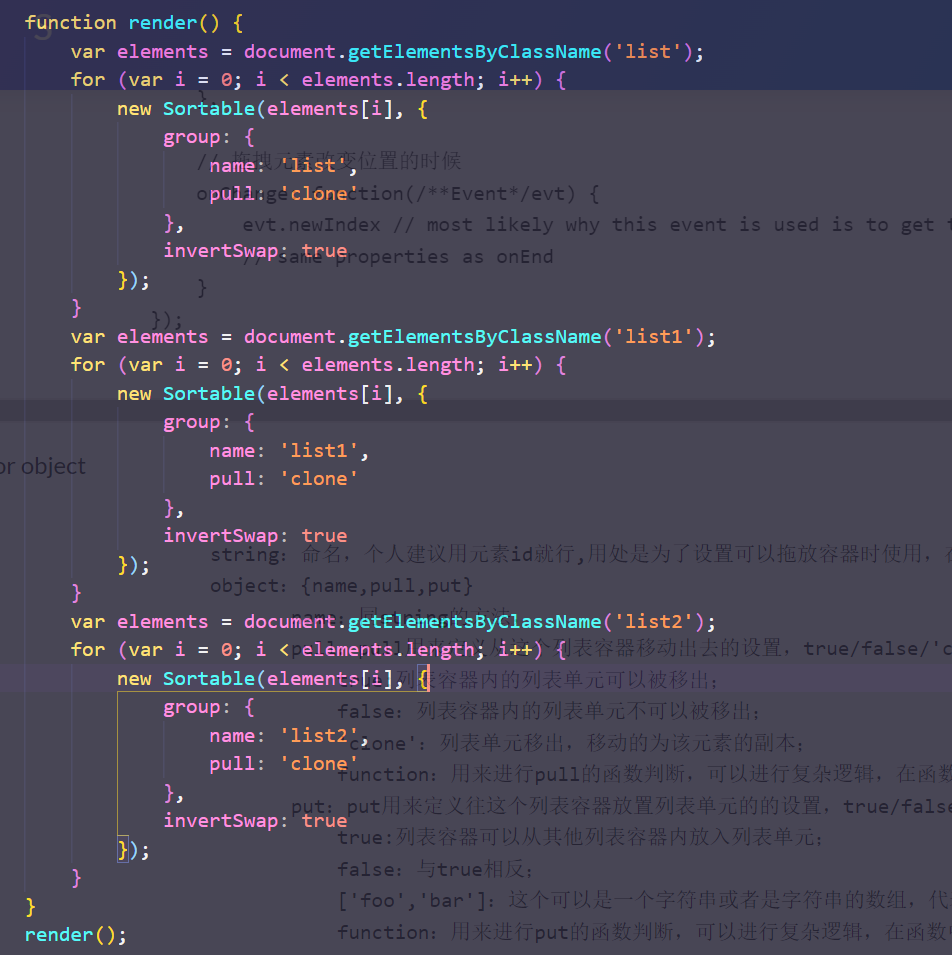
Task: Click the 'function' keyword before render()
Action: click(70, 23)
